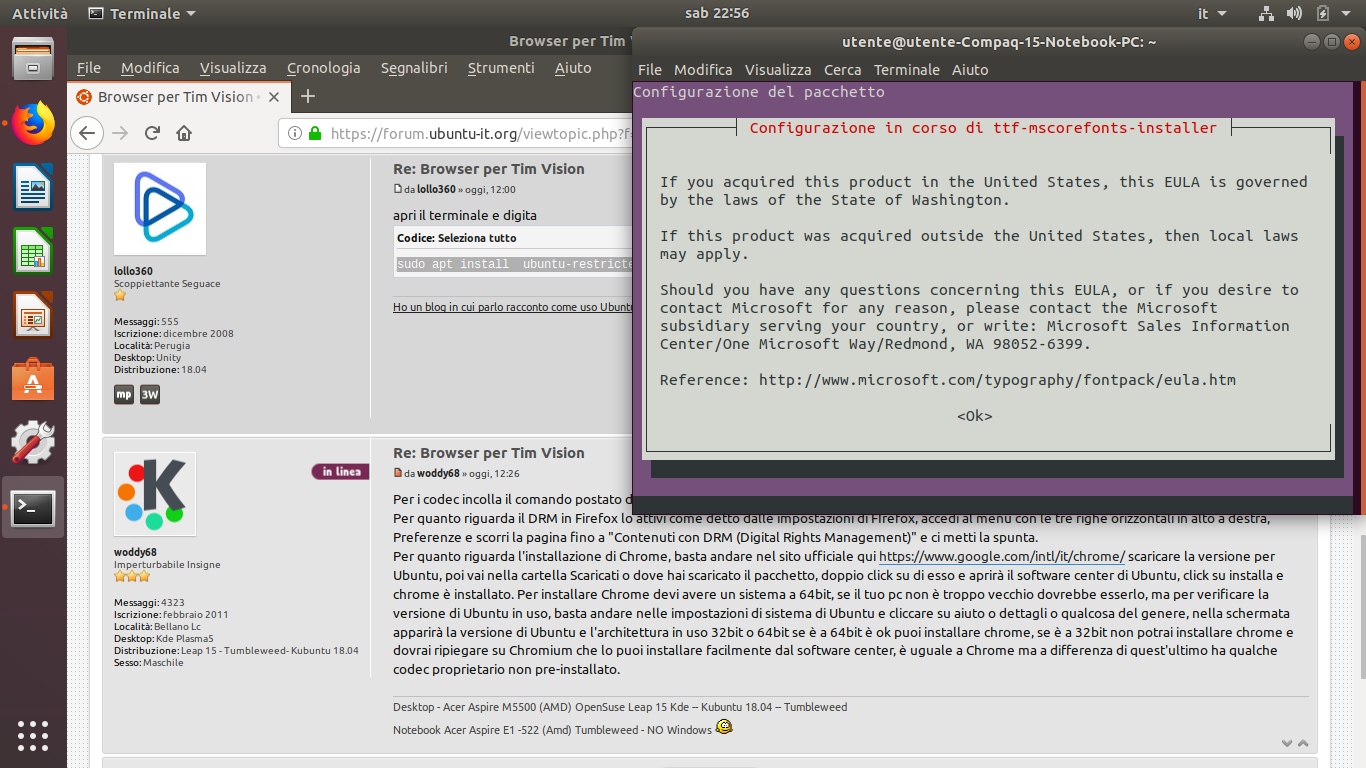Open LibreOffice Writer from the dock
The width and height of the screenshot is (1366, 768).
tap(33, 187)
